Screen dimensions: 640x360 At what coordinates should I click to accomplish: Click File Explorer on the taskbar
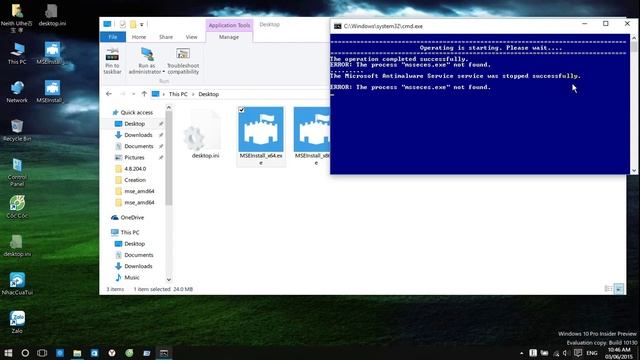77,353
